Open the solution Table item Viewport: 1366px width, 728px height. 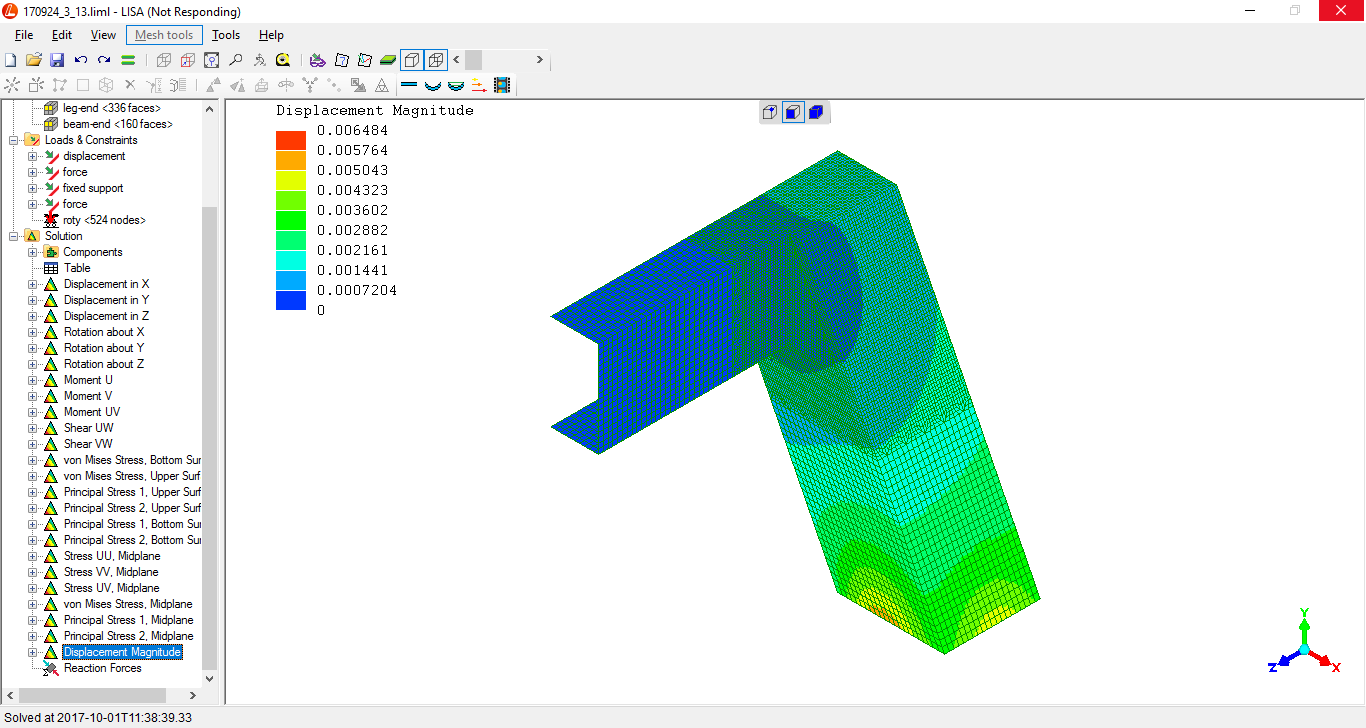tap(77, 268)
